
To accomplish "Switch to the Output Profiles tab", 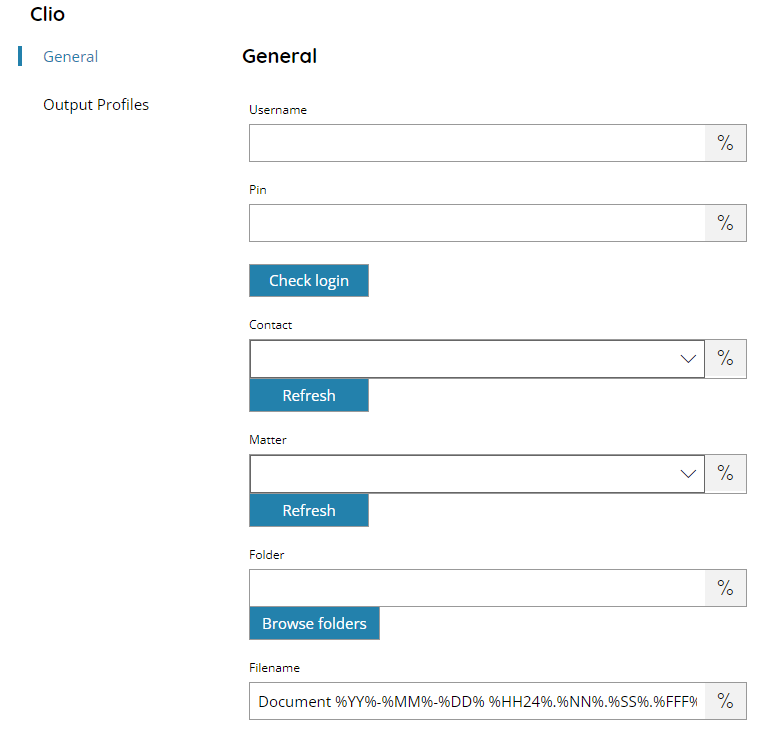I will click(96, 105).
